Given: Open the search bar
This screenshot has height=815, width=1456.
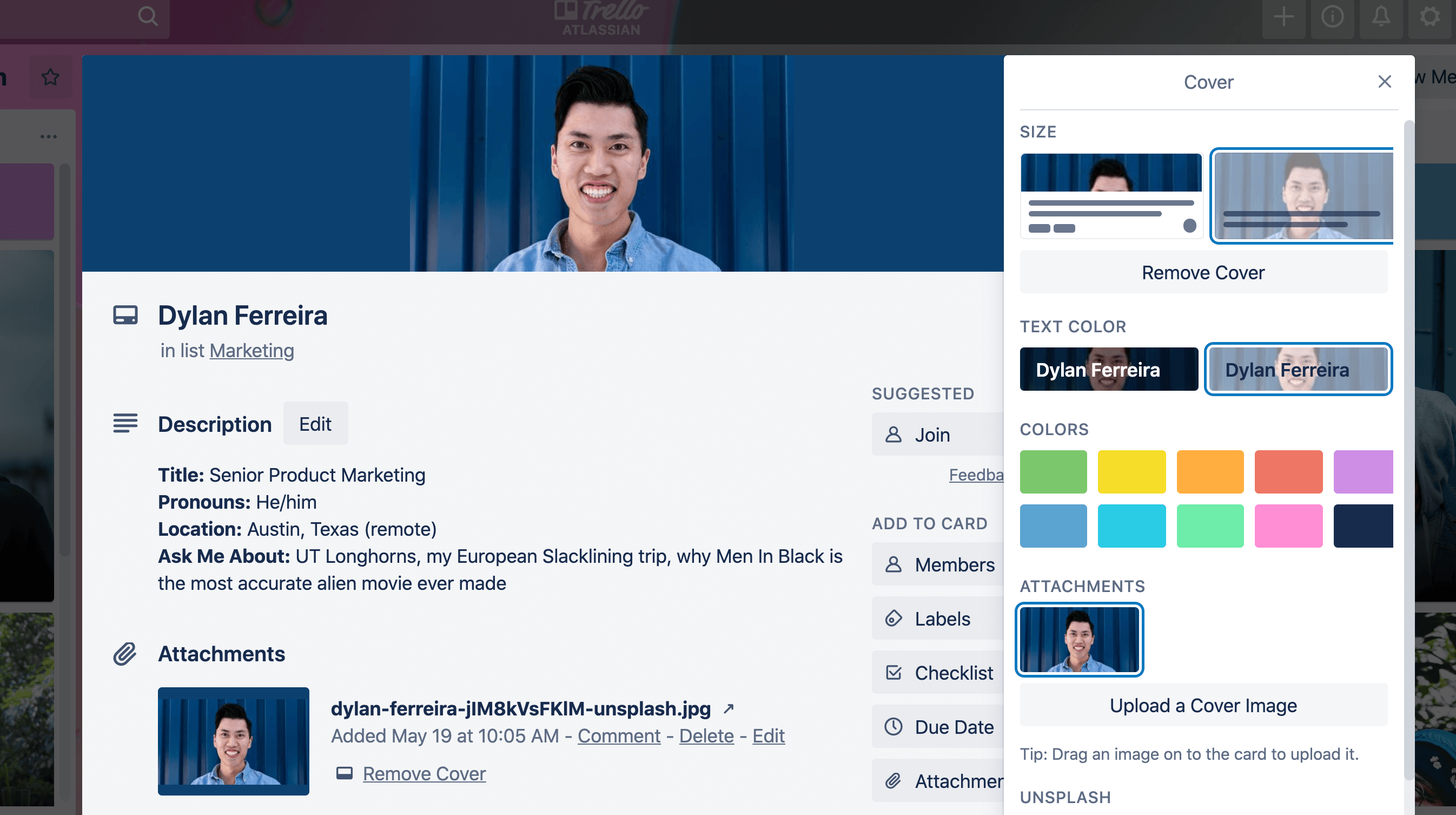Looking at the screenshot, I should coord(148,16).
